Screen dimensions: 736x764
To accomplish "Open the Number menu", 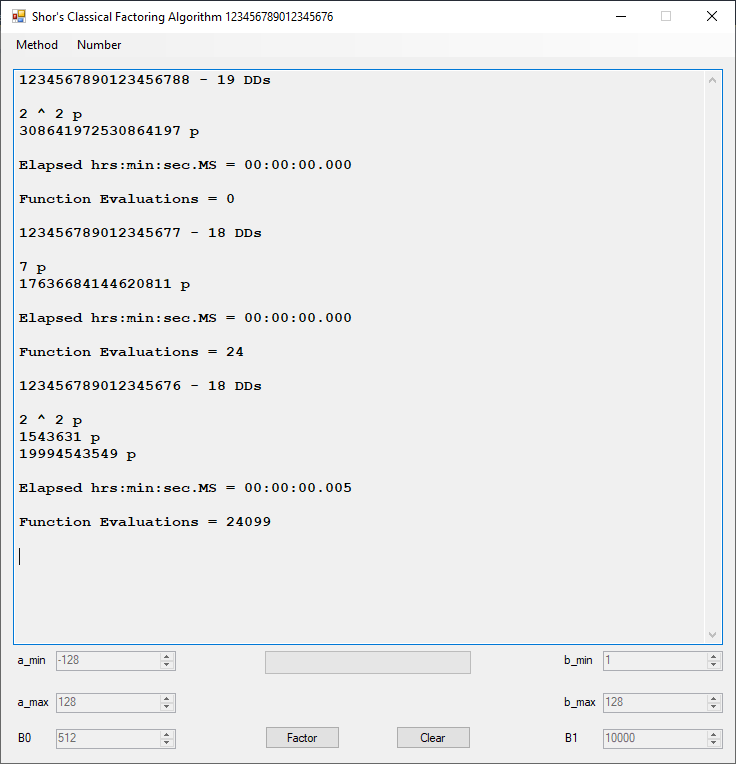I will coord(99,45).
